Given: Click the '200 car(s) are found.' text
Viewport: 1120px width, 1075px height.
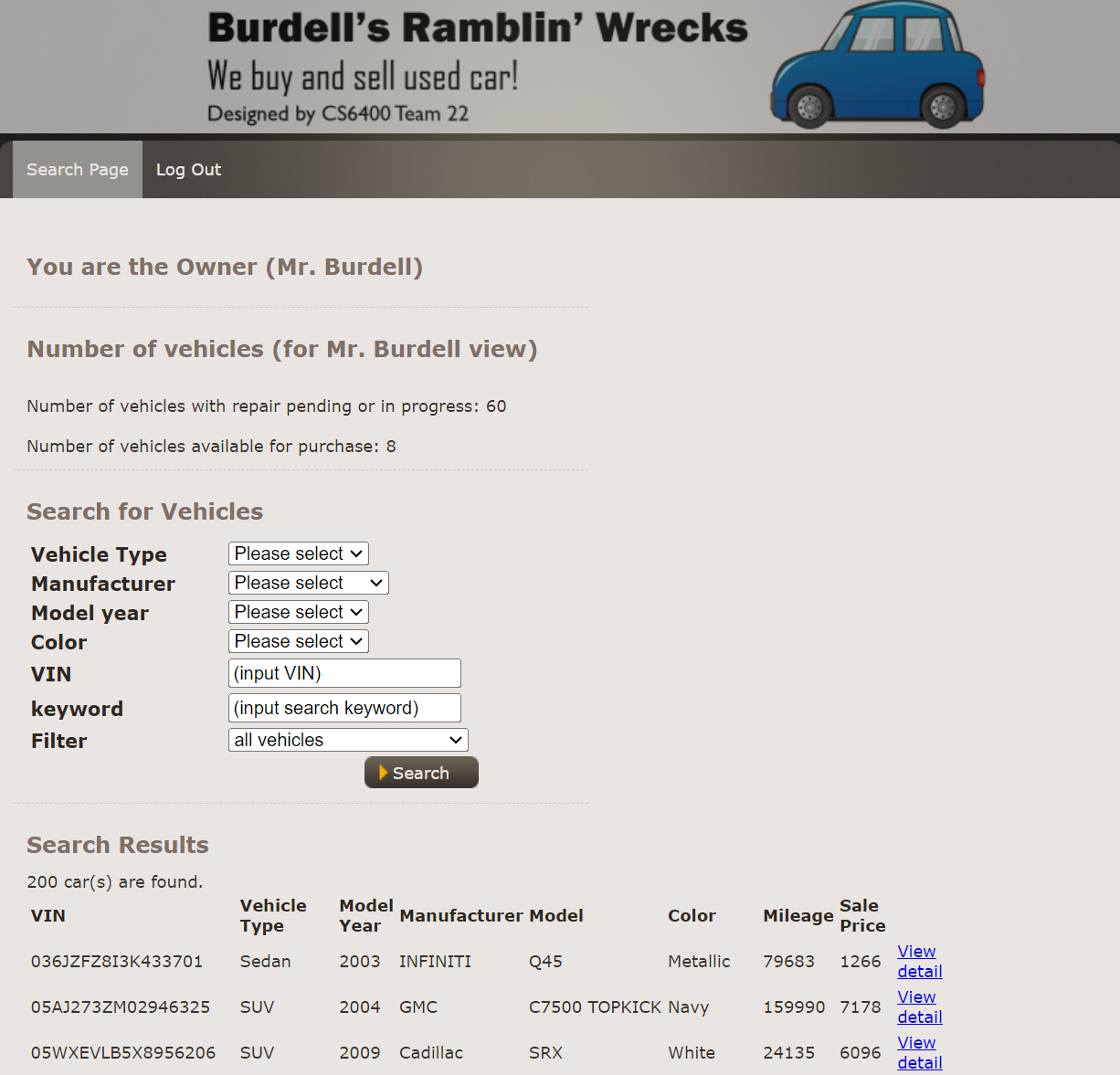Looking at the screenshot, I should [115, 882].
